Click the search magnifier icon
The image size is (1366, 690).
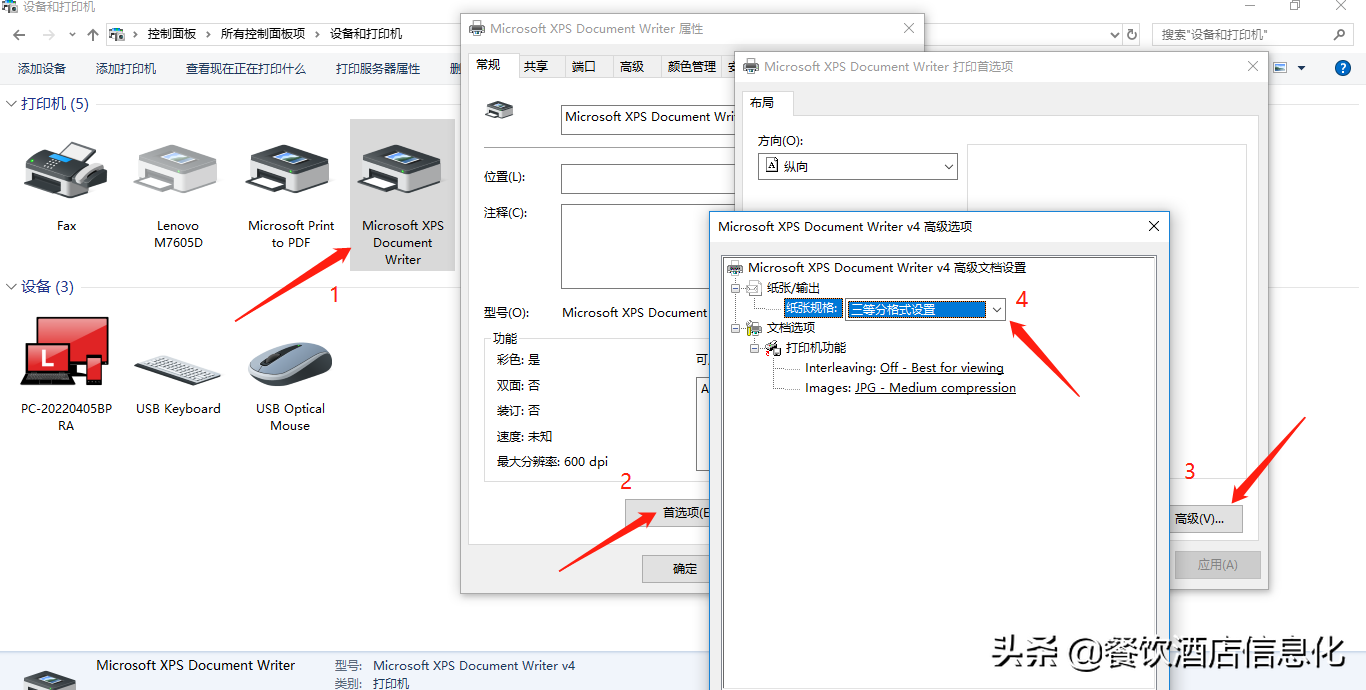[1340, 34]
